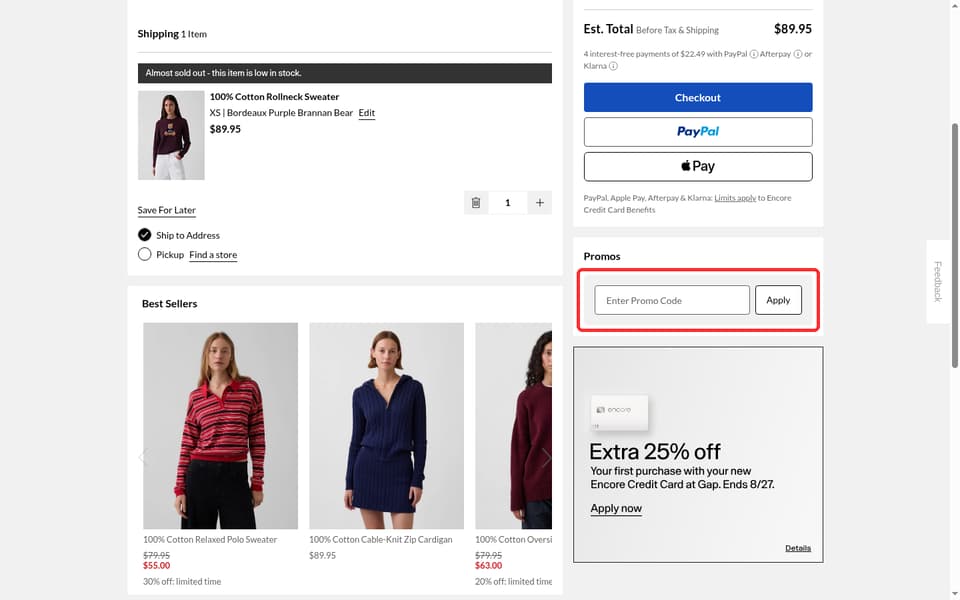Click the Encore card image
Image resolution: width=960 pixels, height=600 pixels.
619,413
